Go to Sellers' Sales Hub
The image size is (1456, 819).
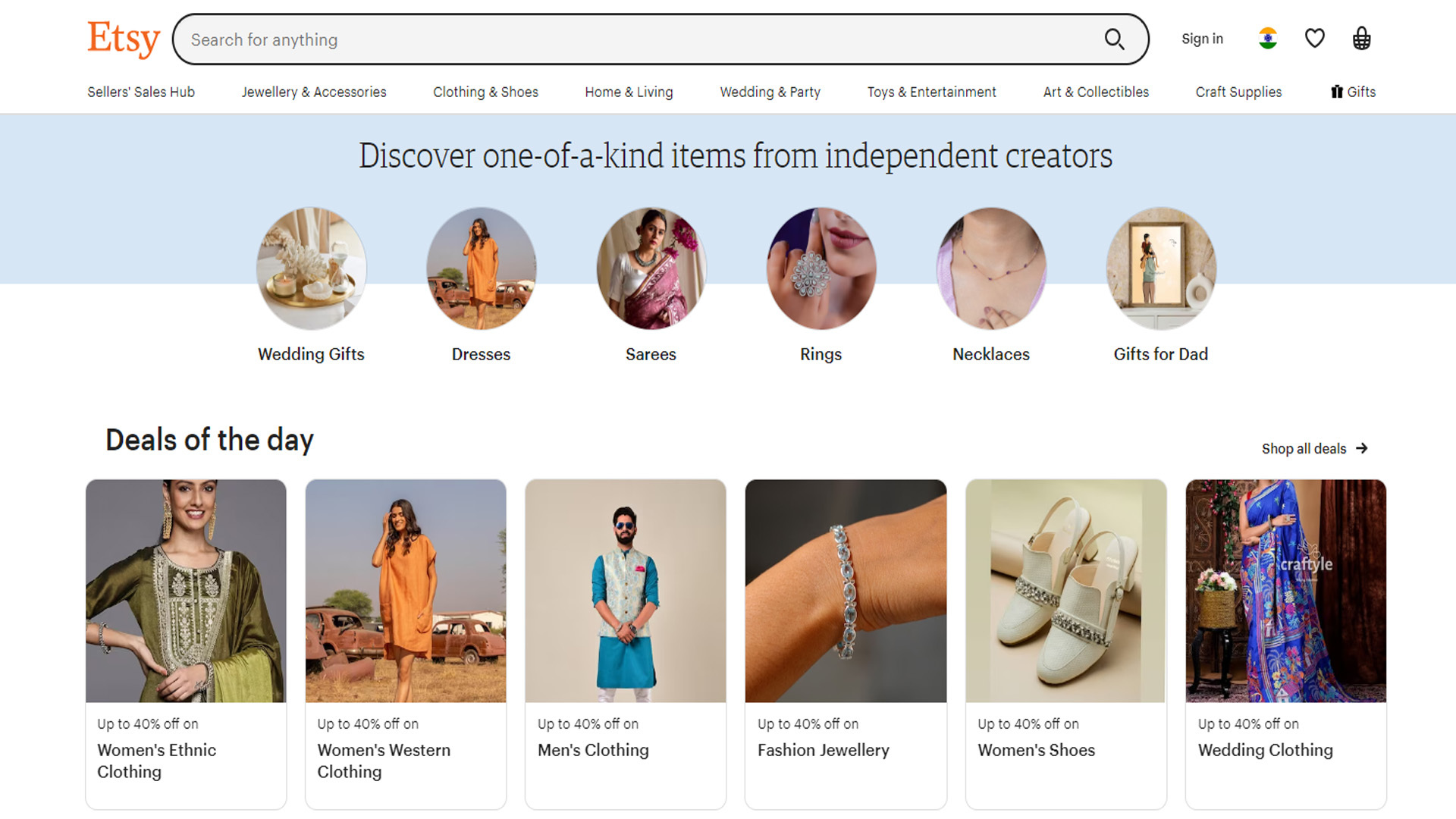141,92
